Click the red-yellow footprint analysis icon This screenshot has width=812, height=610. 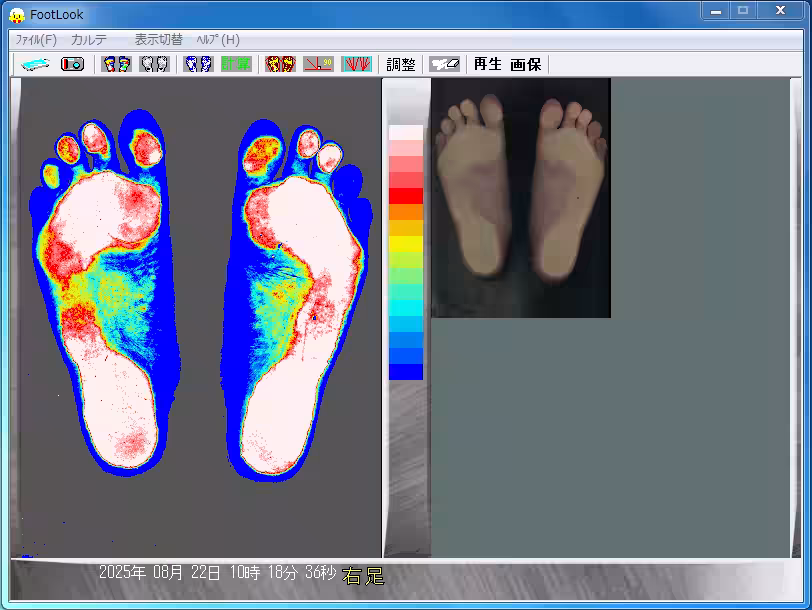point(280,64)
